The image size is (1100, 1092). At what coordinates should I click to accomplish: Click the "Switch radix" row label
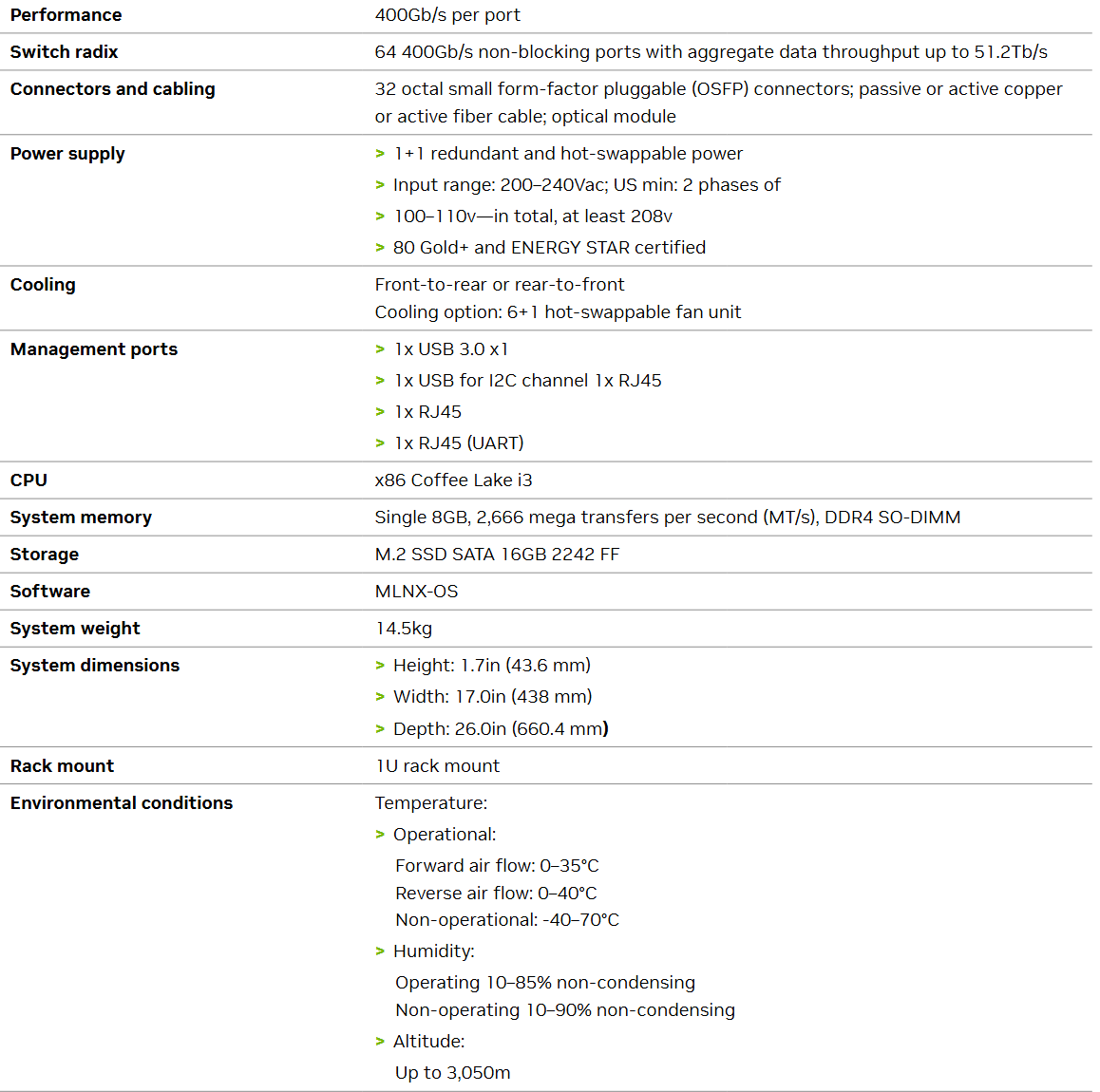pyautogui.click(x=65, y=52)
